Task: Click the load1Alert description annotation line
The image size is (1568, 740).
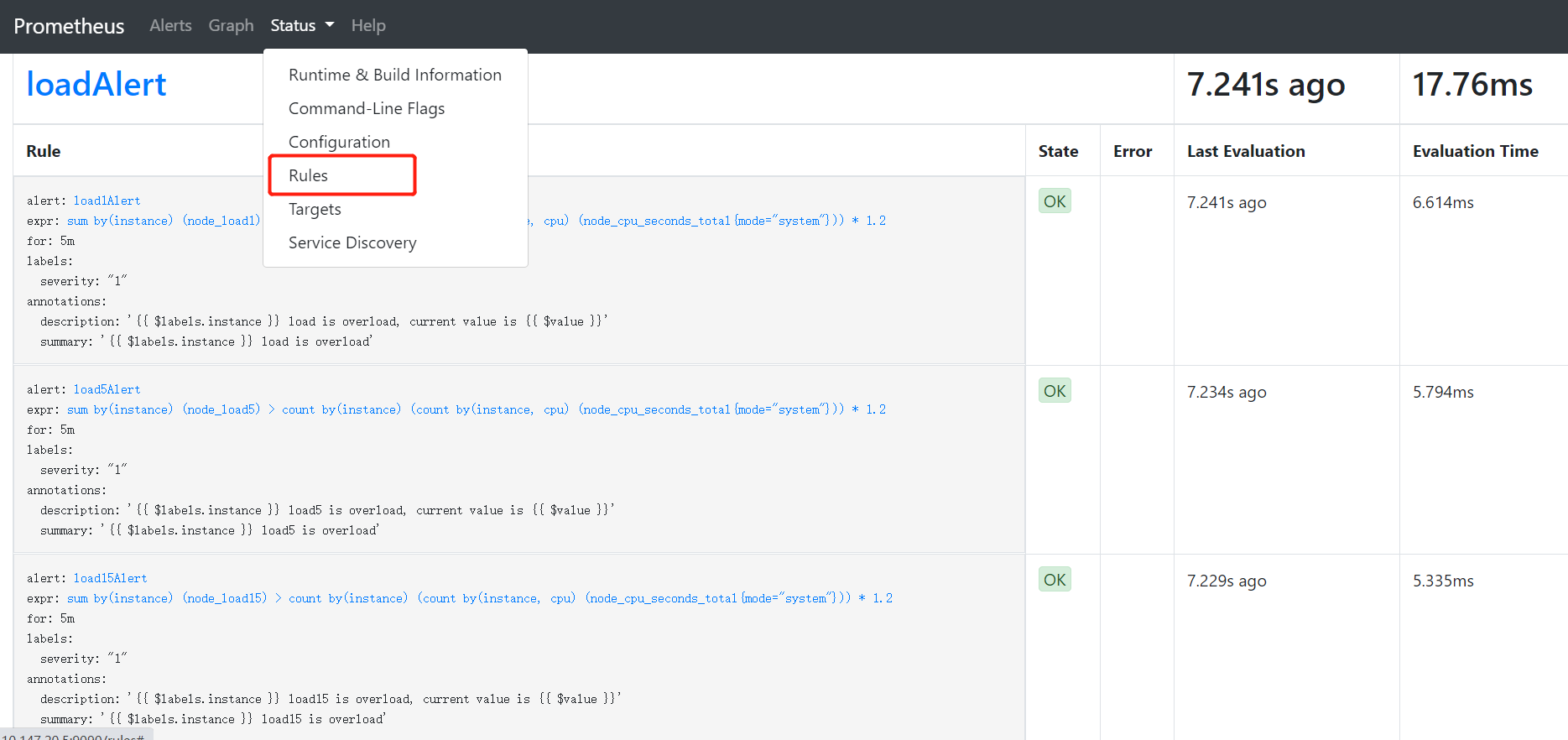Action: coord(324,321)
